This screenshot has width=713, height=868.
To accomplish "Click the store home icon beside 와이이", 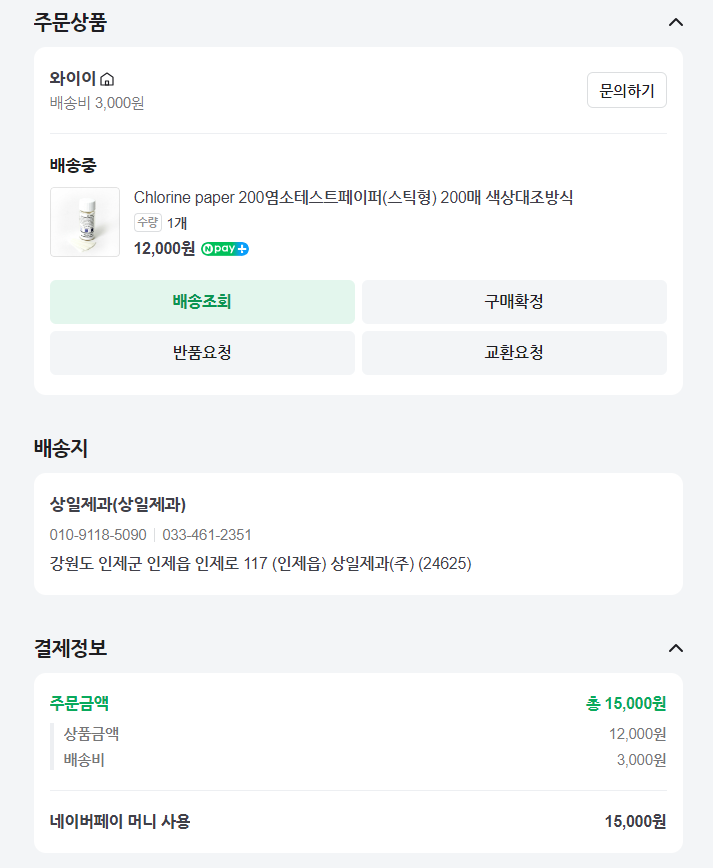I will [108, 79].
